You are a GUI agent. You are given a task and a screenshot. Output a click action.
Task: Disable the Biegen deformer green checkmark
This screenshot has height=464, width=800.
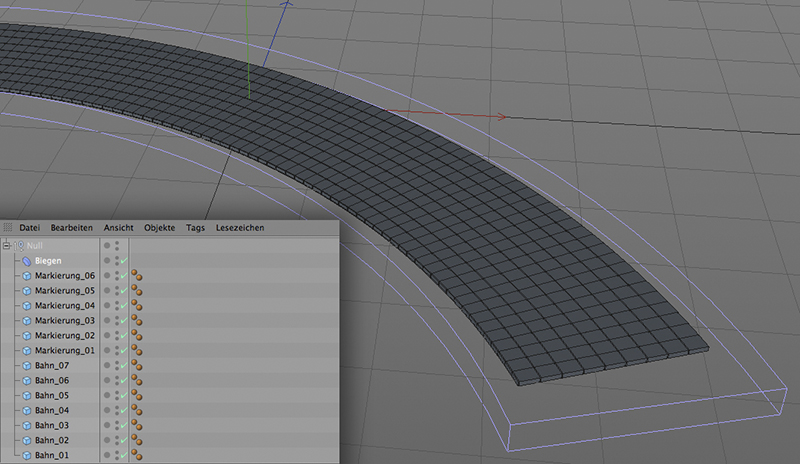123,260
